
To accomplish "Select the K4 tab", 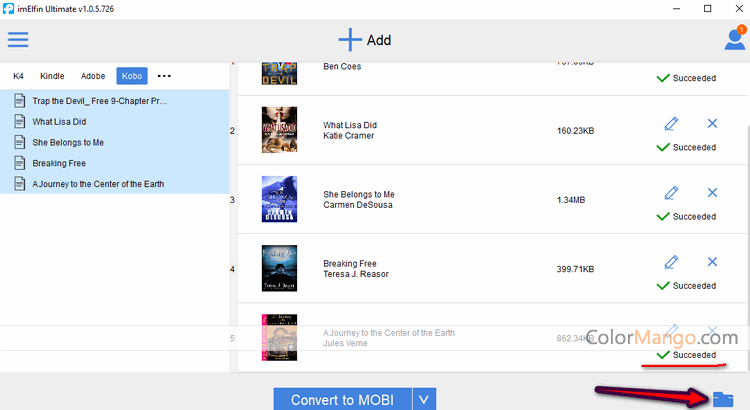I will (18, 76).
